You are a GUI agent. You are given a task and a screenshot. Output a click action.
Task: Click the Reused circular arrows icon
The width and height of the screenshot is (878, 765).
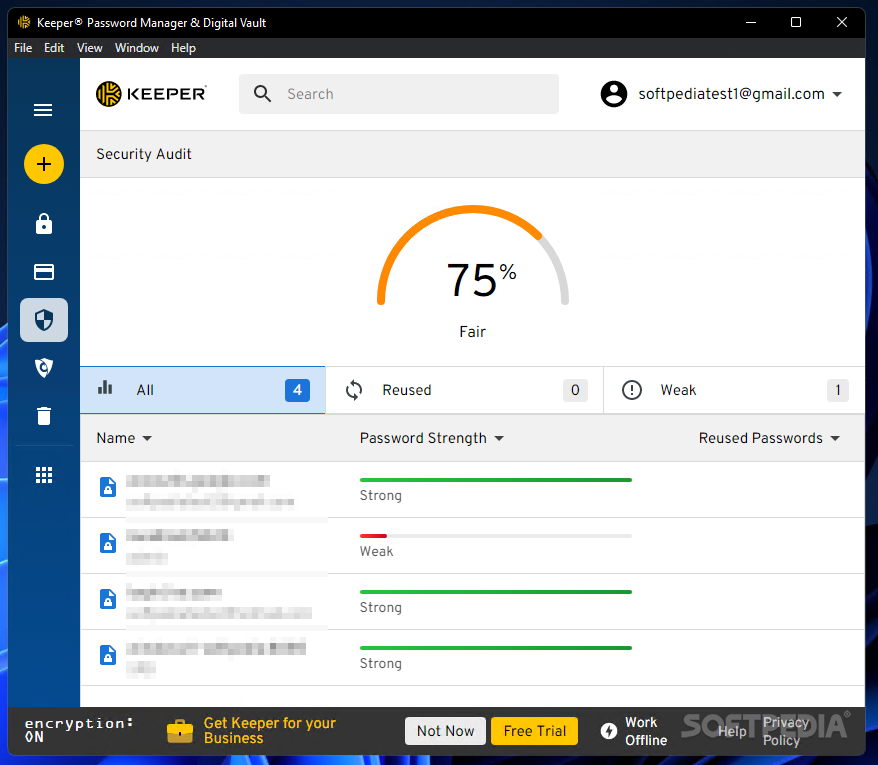coord(354,390)
